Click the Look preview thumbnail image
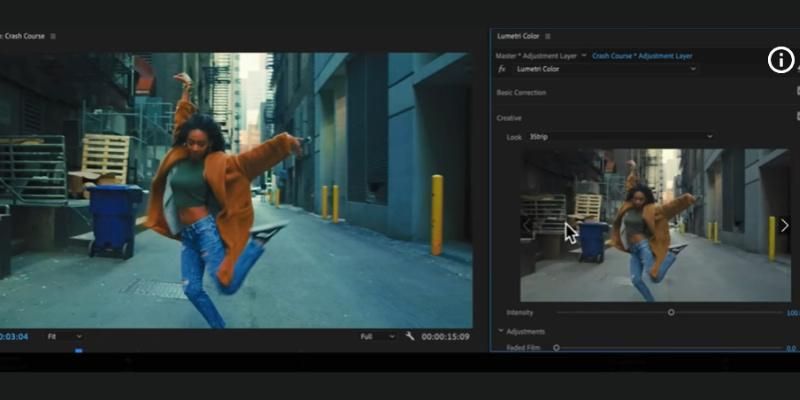The height and width of the screenshot is (400, 800). point(655,225)
